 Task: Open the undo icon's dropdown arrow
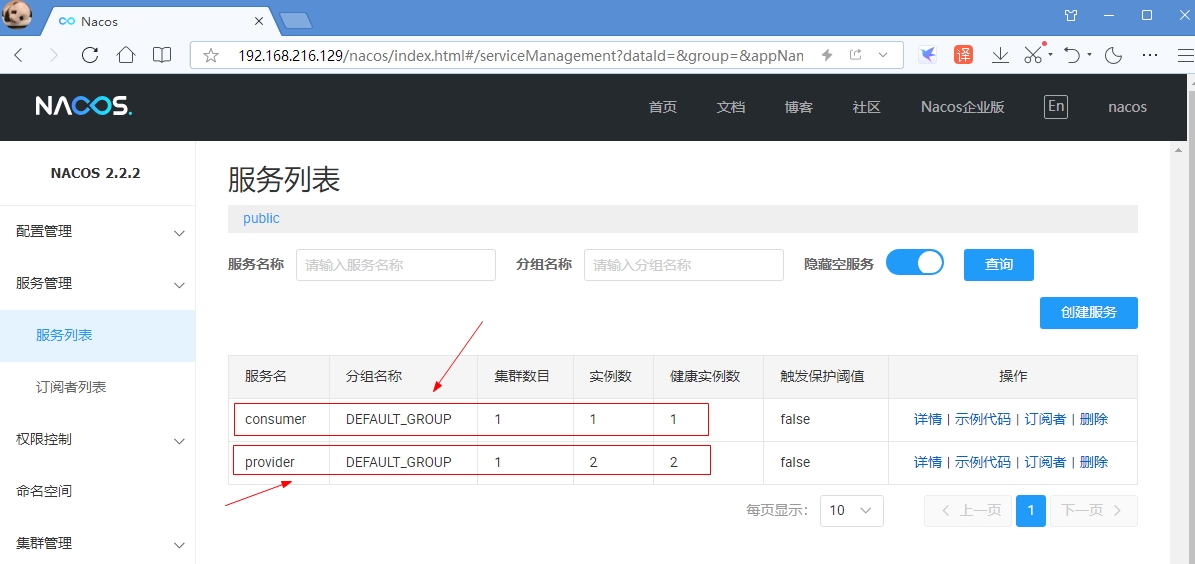pyautogui.click(x=1089, y=55)
